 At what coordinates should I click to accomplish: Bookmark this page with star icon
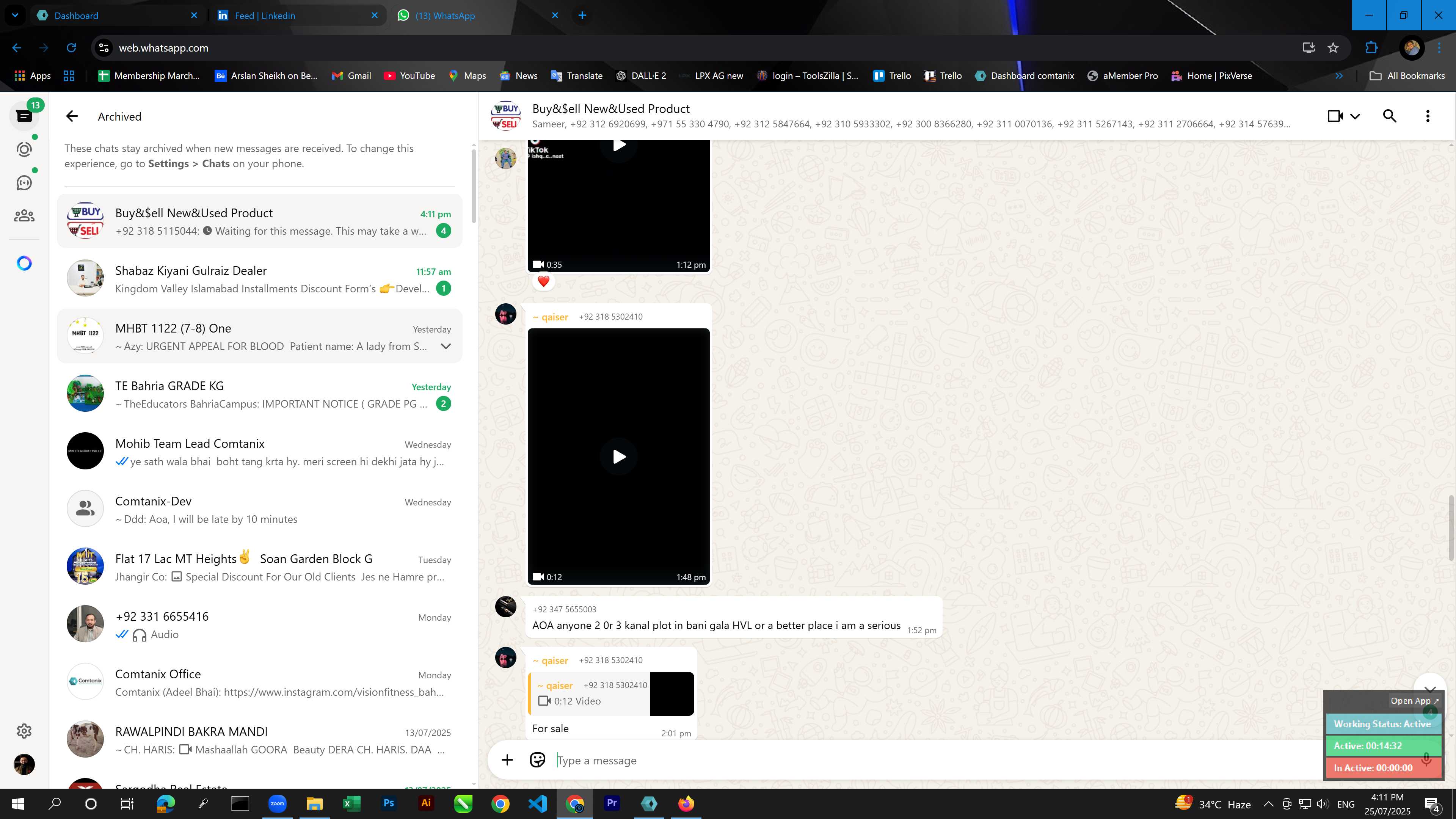[1334, 48]
